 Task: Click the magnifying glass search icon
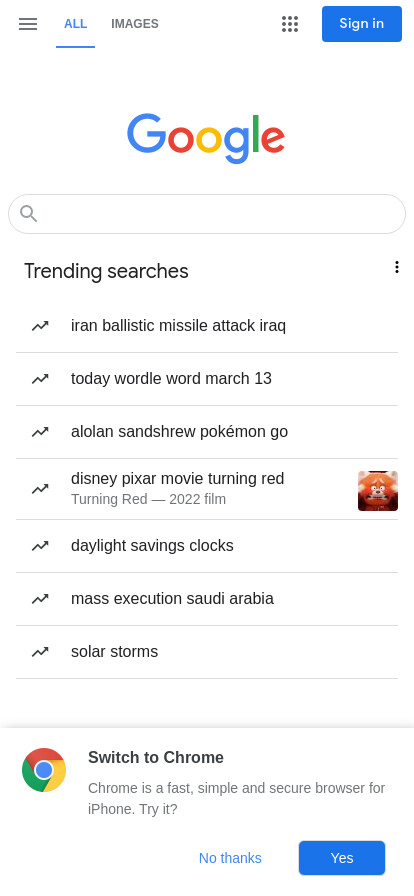(x=29, y=214)
